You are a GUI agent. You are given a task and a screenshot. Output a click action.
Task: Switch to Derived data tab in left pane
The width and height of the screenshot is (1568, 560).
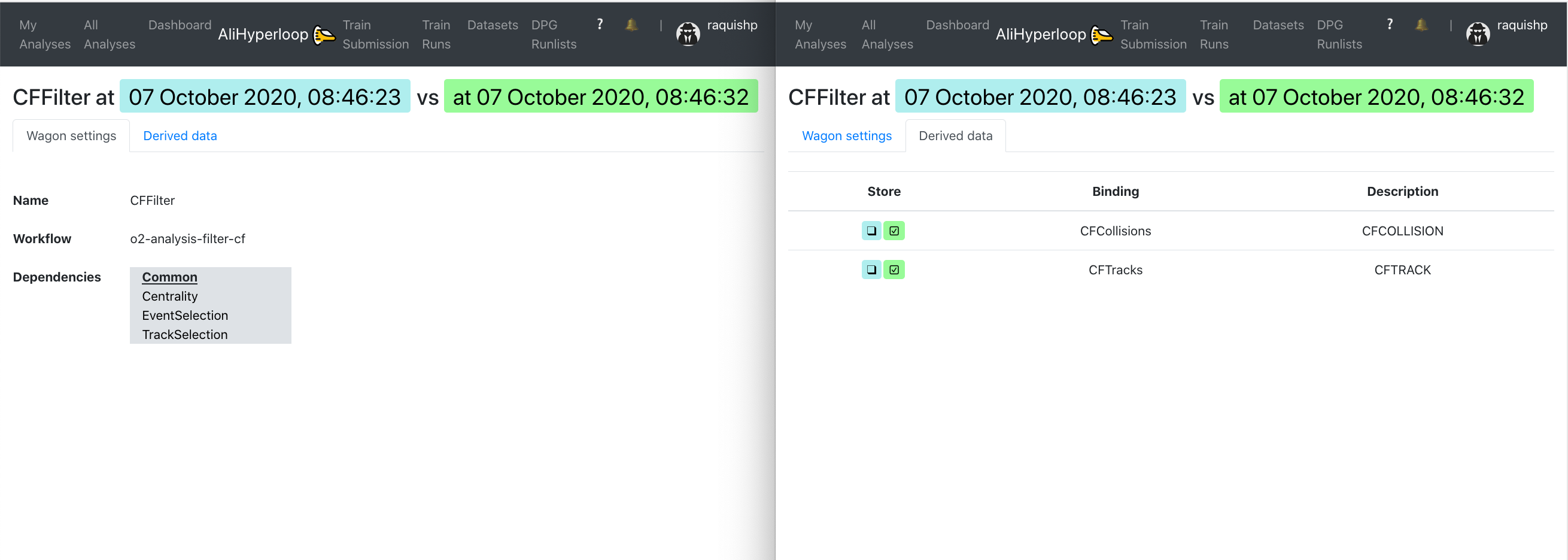pyautogui.click(x=180, y=136)
